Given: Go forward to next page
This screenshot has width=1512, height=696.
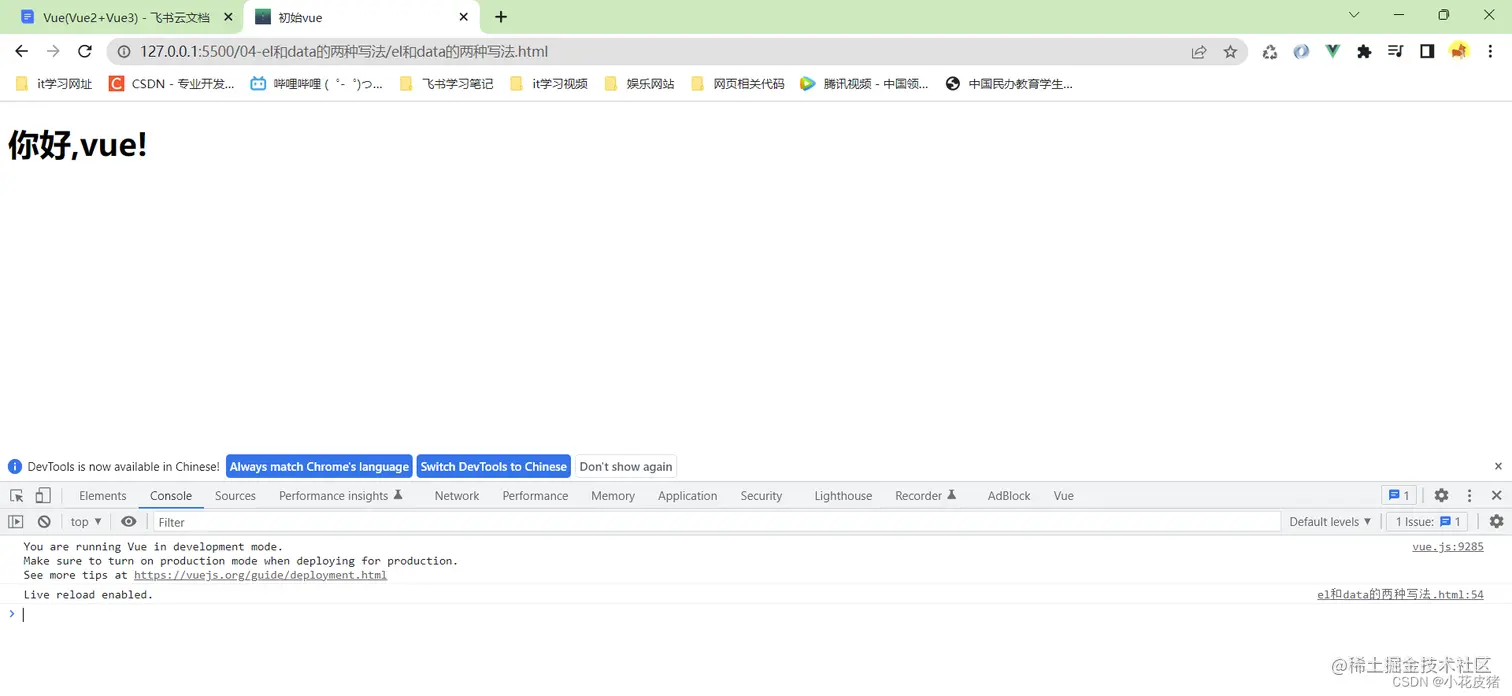Looking at the screenshot, I should [x=53, y=51].
